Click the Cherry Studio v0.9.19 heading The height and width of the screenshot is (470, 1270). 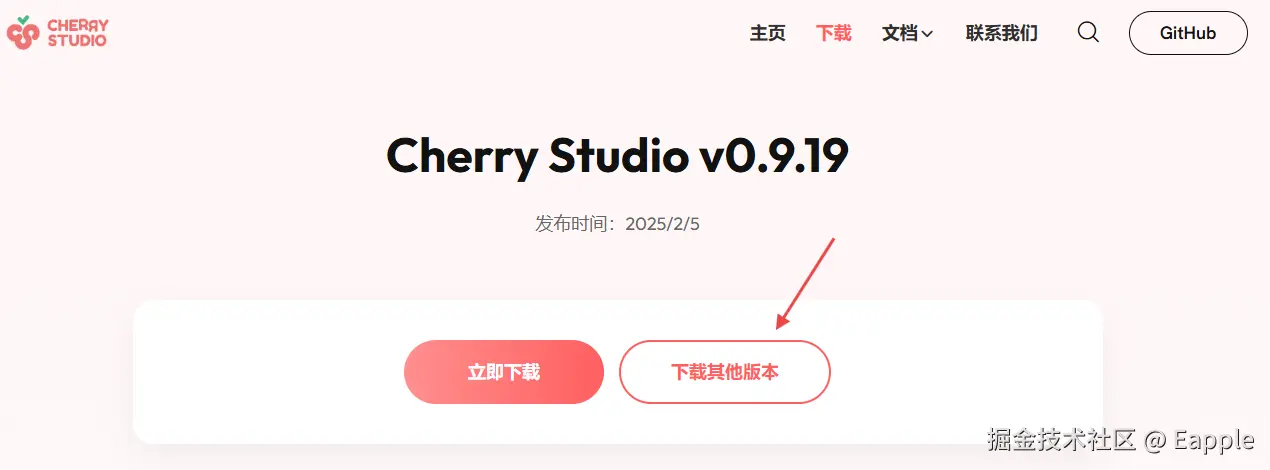click(618, 156)
